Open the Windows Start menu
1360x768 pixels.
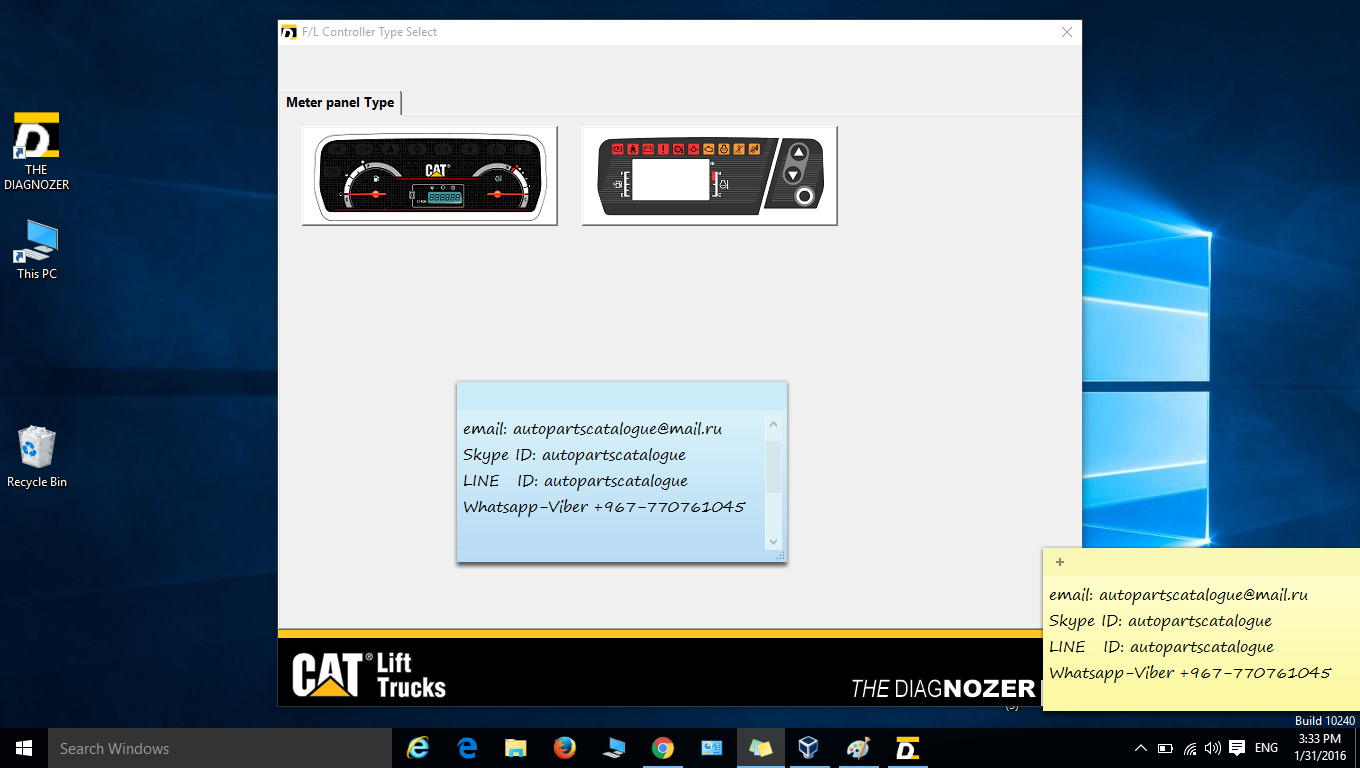coord(24,748)
